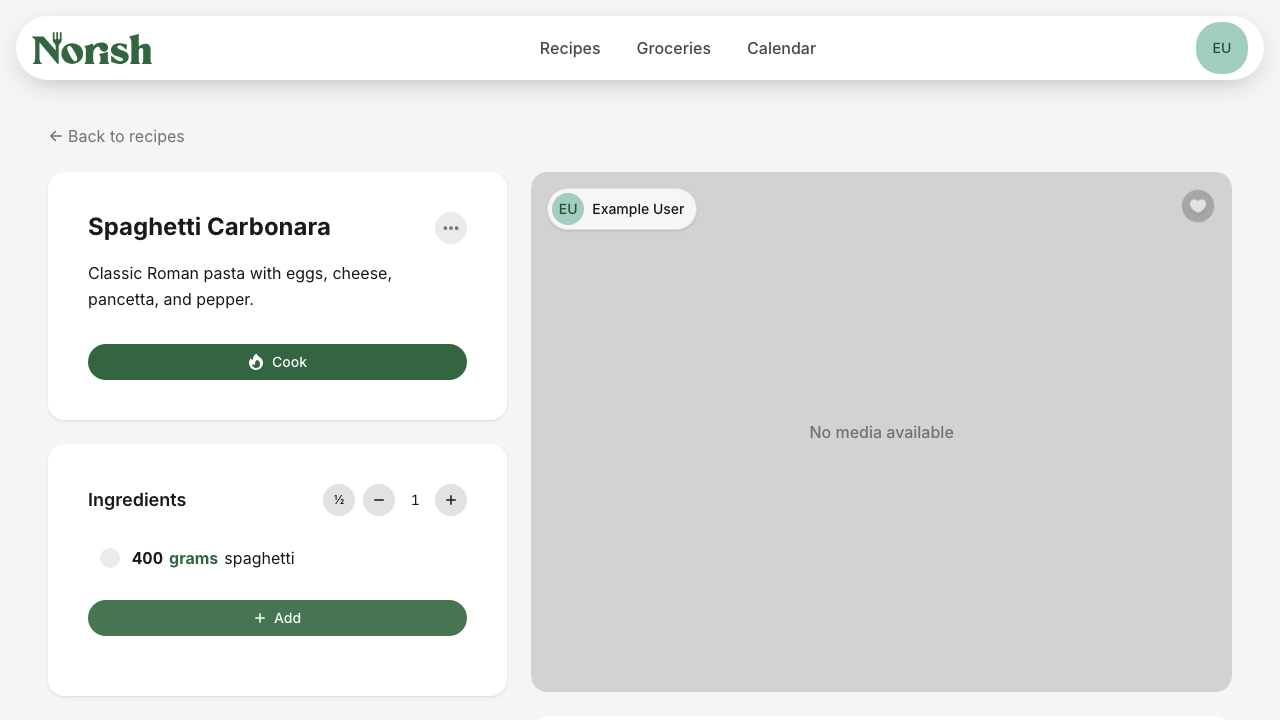
Task: Click the No media available placeholder
Action: coord(881,432)
